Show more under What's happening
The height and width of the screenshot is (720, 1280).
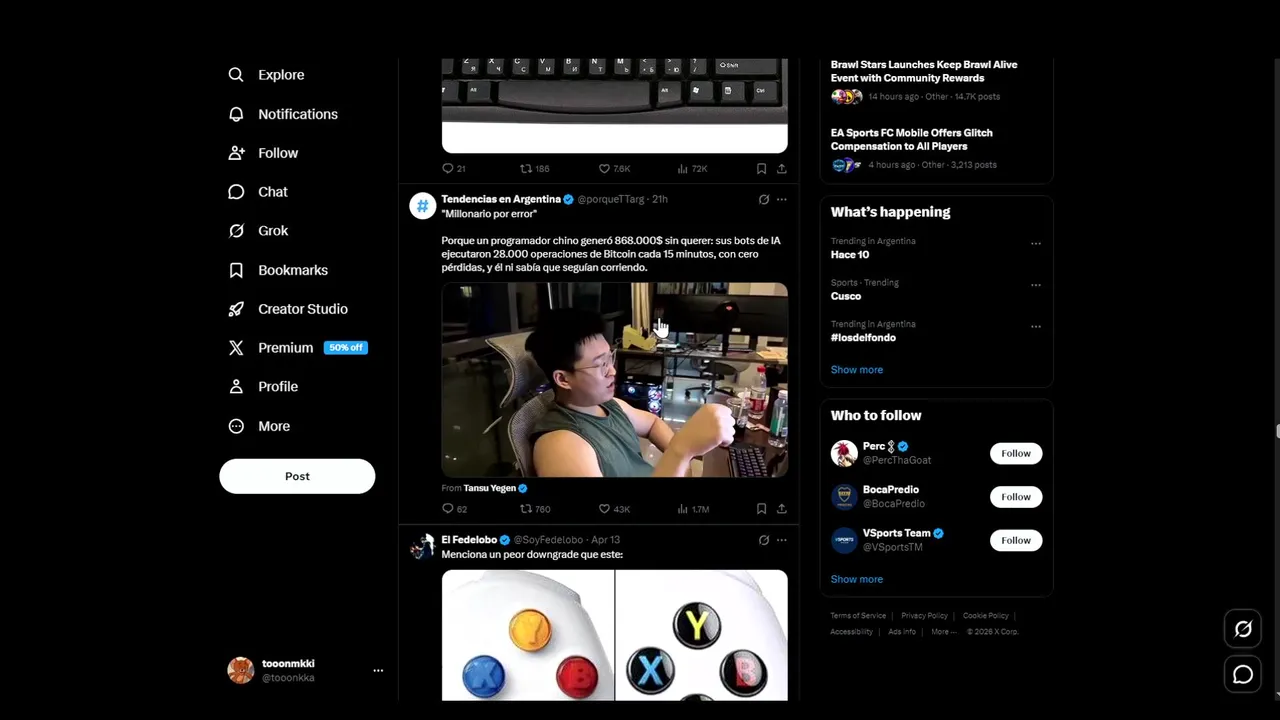click(857, 370)
